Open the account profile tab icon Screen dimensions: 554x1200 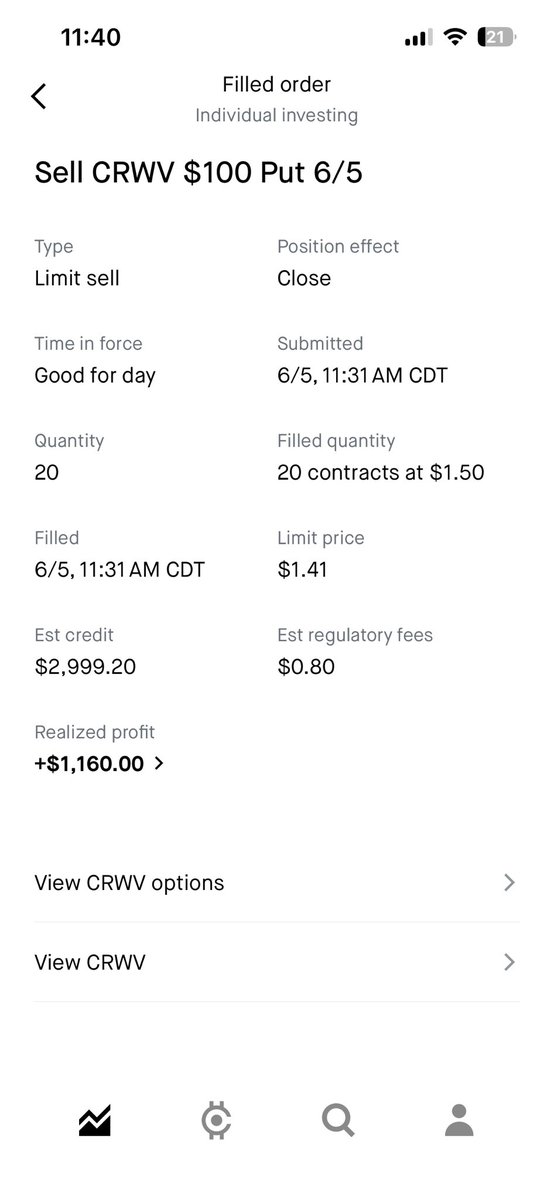click(459, 1121)
